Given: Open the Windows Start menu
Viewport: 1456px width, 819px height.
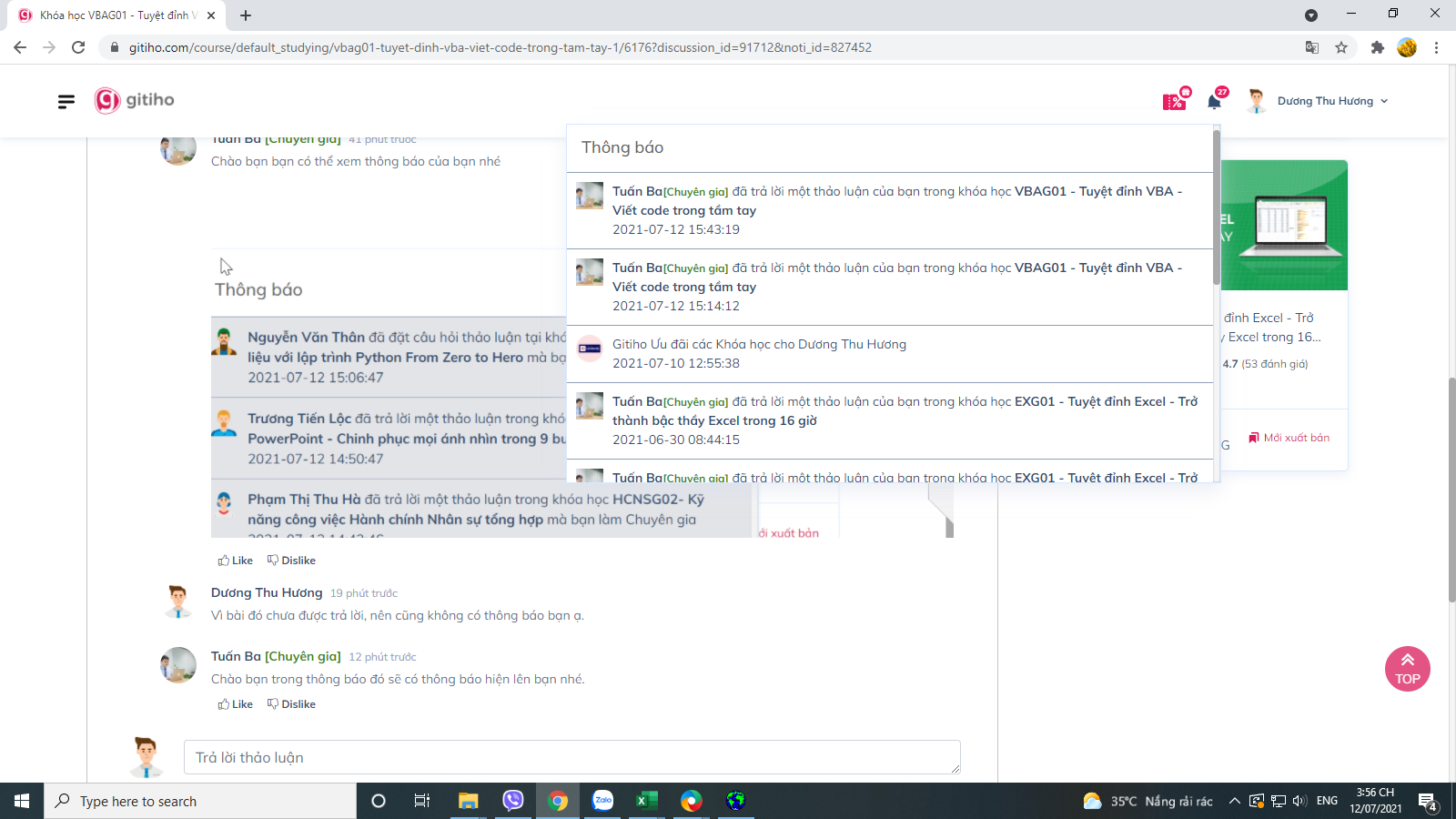Looking at the screenshot, I should point(22,801).
